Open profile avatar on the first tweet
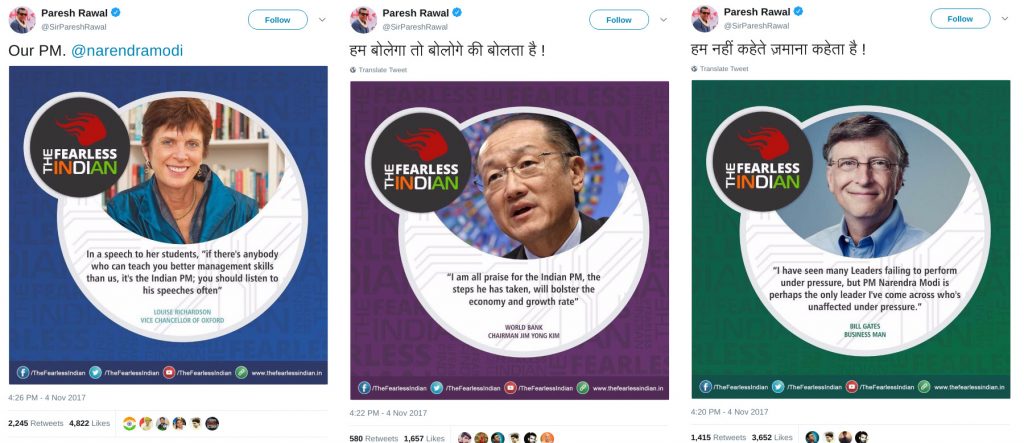1024x443 pixels. tap(22, 20)
